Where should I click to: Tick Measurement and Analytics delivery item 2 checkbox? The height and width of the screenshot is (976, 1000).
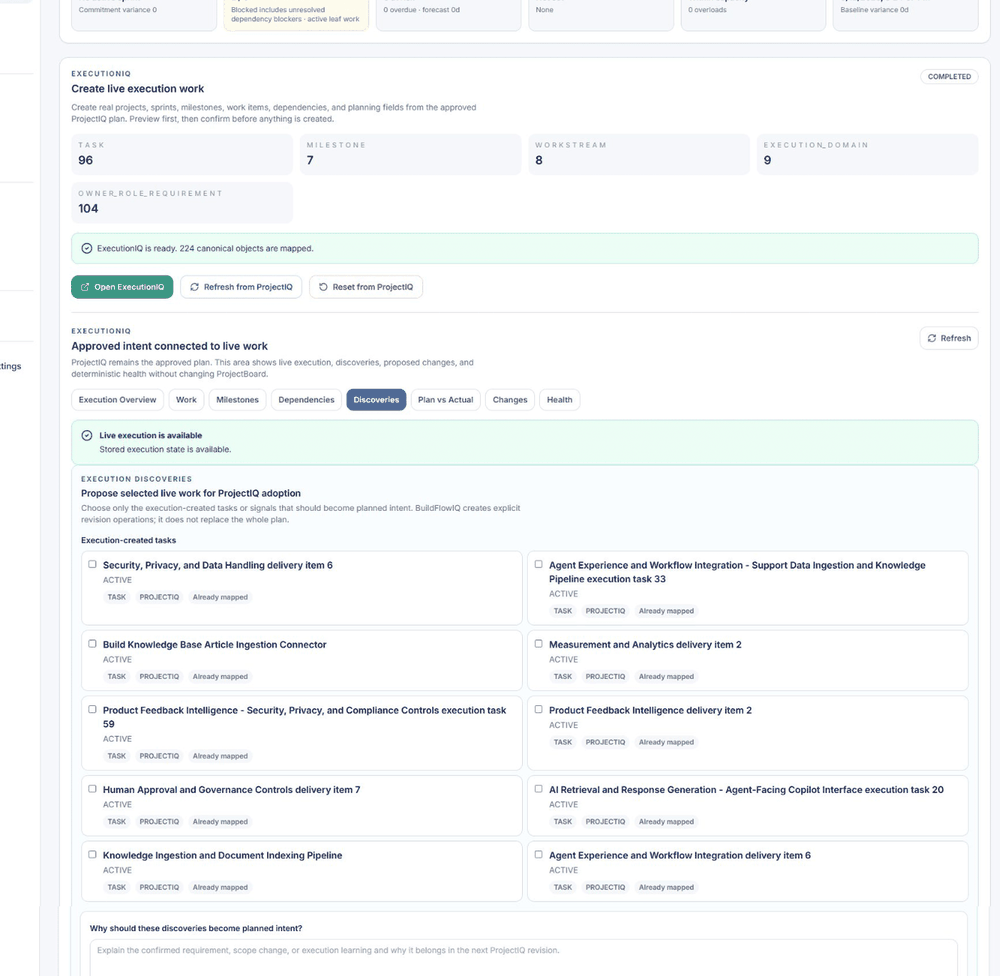pos(539,644)
